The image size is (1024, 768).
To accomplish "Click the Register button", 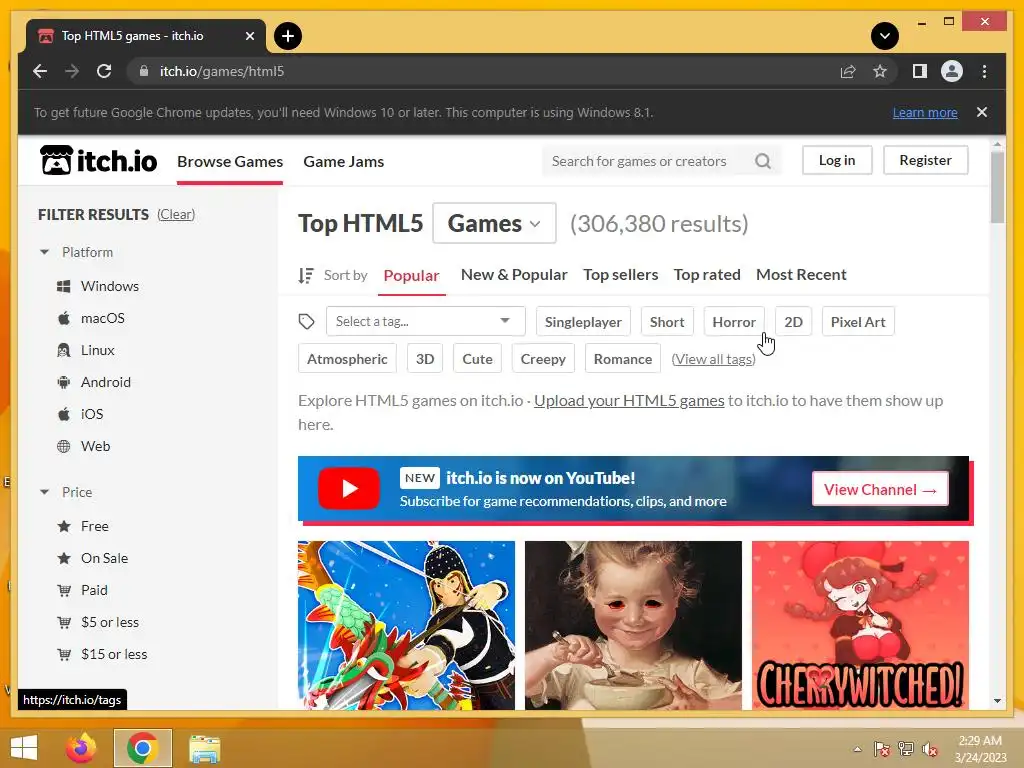I will [x=925, y=160].
